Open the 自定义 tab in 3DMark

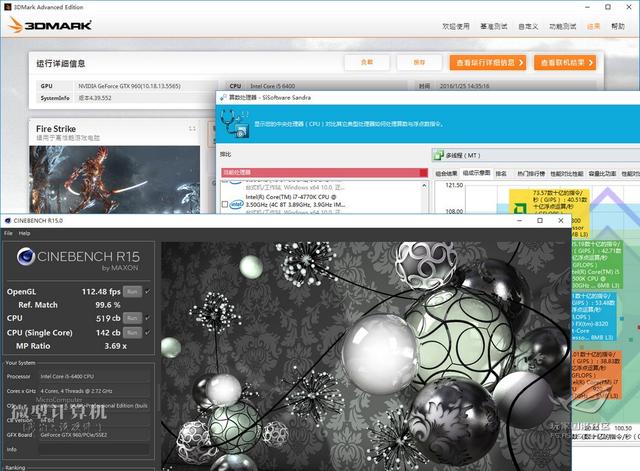[x=528, y=27]
